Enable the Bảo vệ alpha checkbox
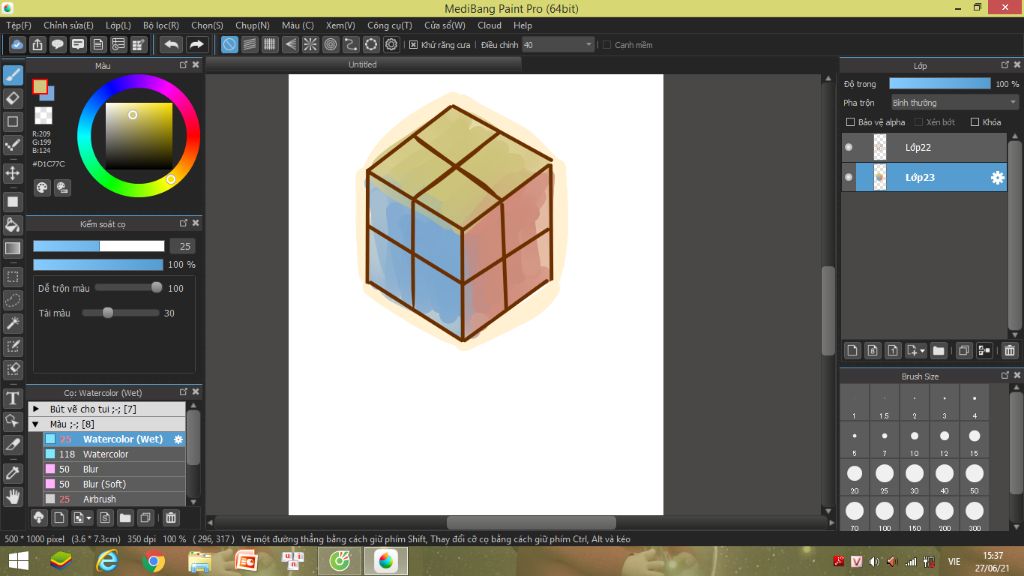 (850, 122)
